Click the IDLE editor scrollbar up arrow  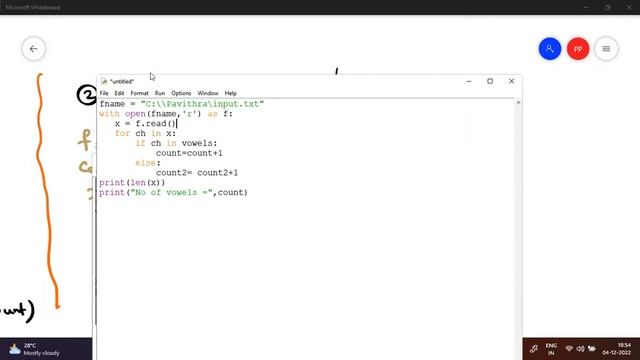click(518, 102)
